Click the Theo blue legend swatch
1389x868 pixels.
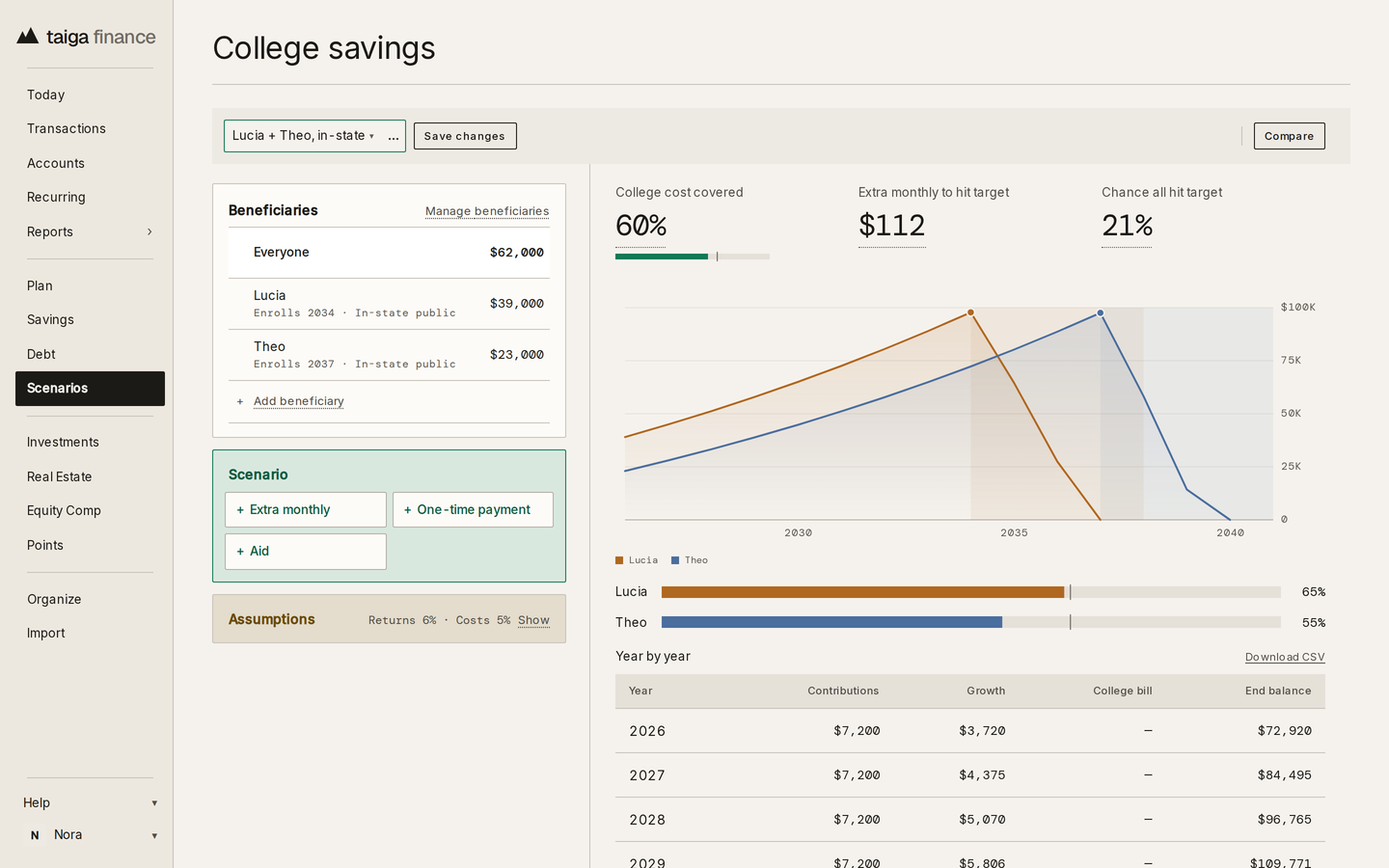(675, 560)
